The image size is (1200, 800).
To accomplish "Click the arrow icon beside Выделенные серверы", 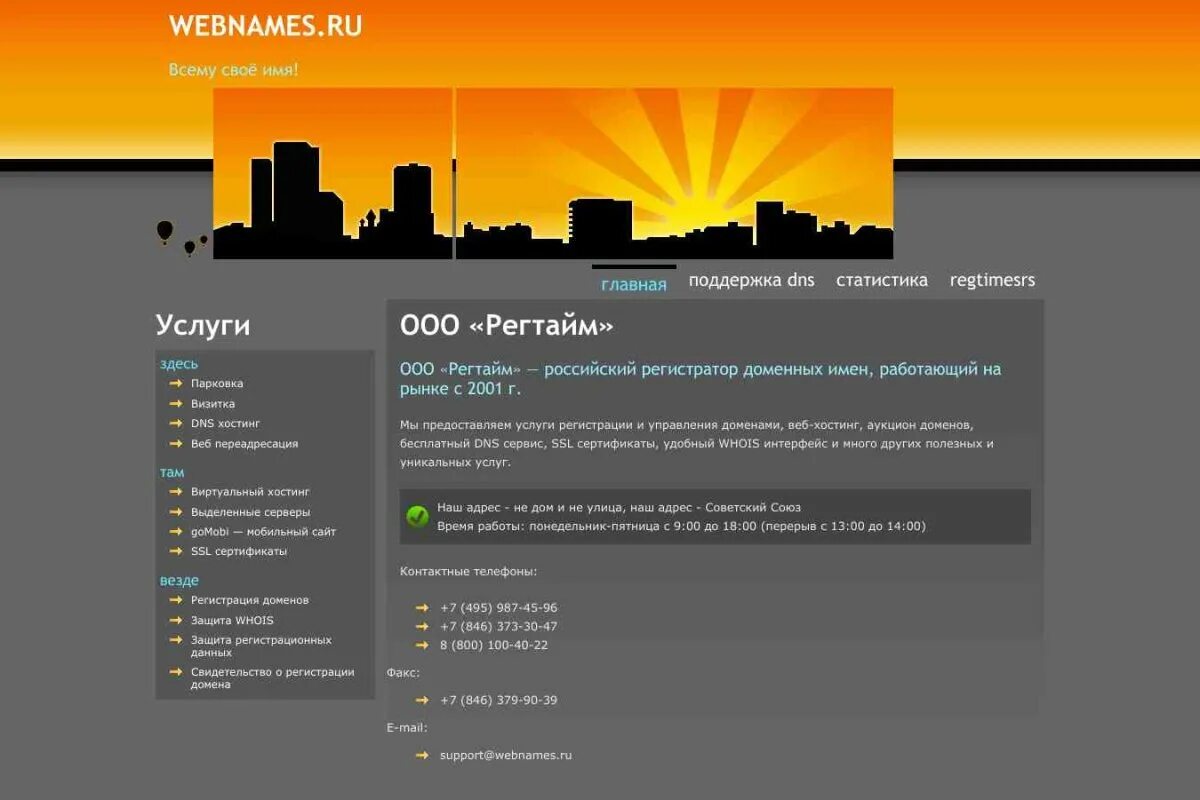I will click(x=176, y=512).
